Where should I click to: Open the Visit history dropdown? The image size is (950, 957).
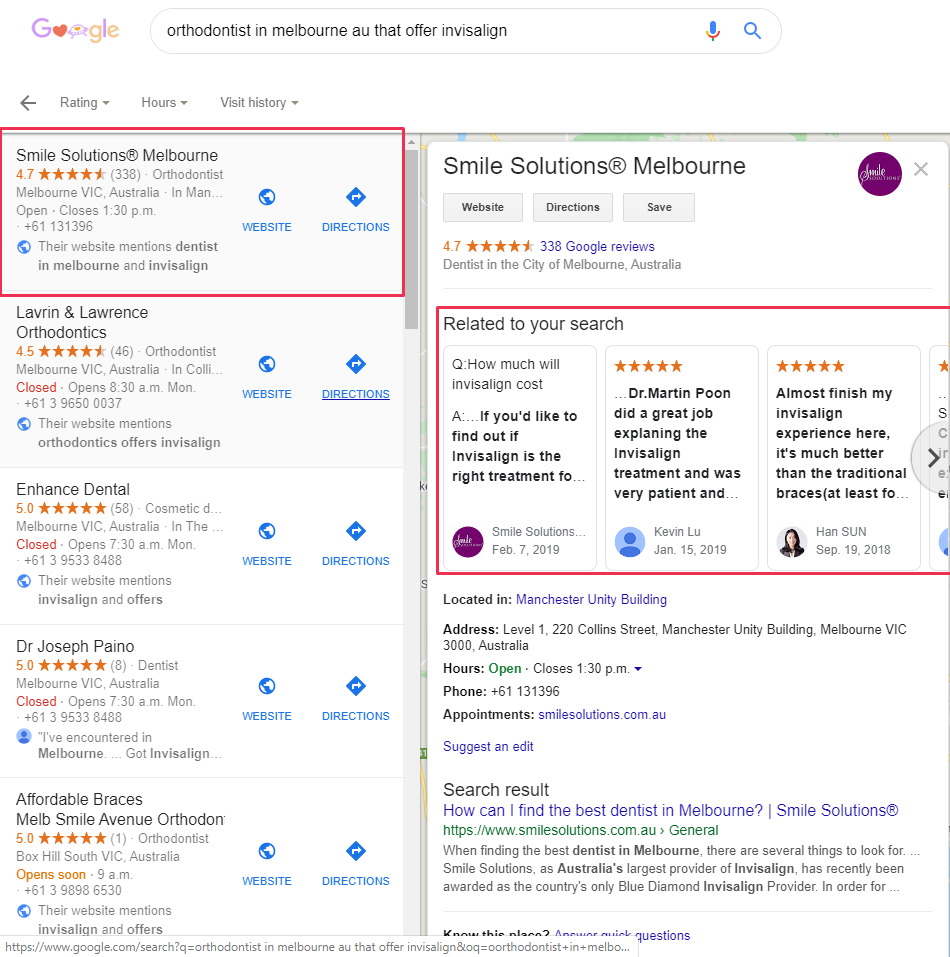[x=259, y=103]
